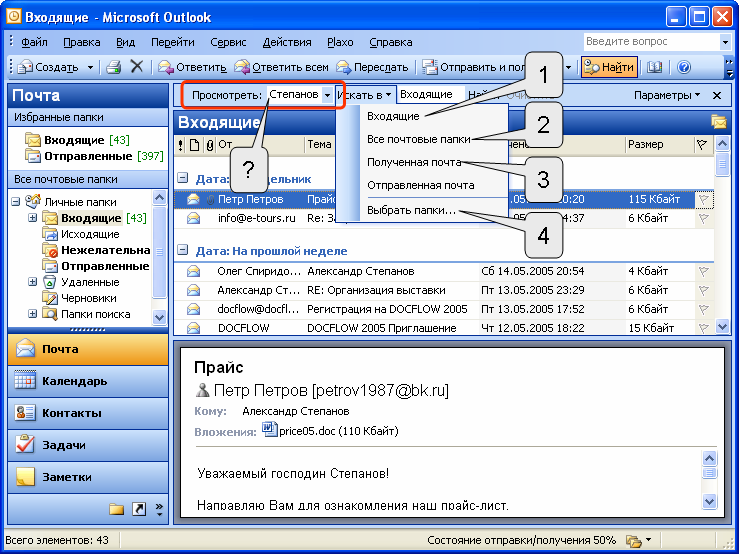This screenshot has width=739, height=554.
Task: Open price05.doc attachment
Action: (330, 430)
